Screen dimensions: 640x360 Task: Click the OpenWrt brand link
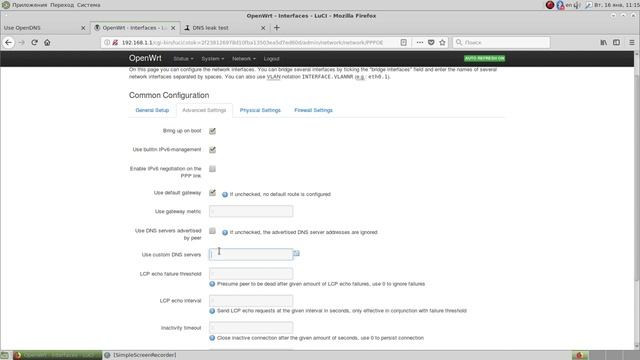(x=145, y=58)
